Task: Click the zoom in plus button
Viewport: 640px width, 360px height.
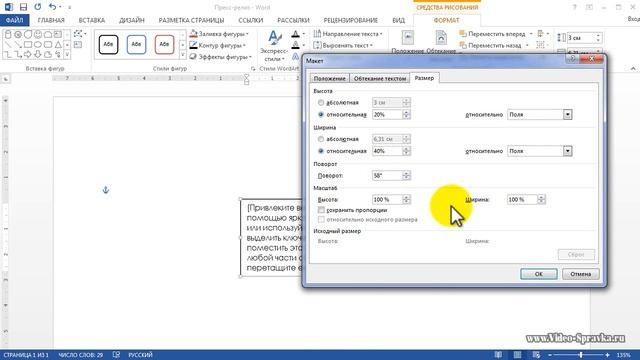Action: coord(608,355)
